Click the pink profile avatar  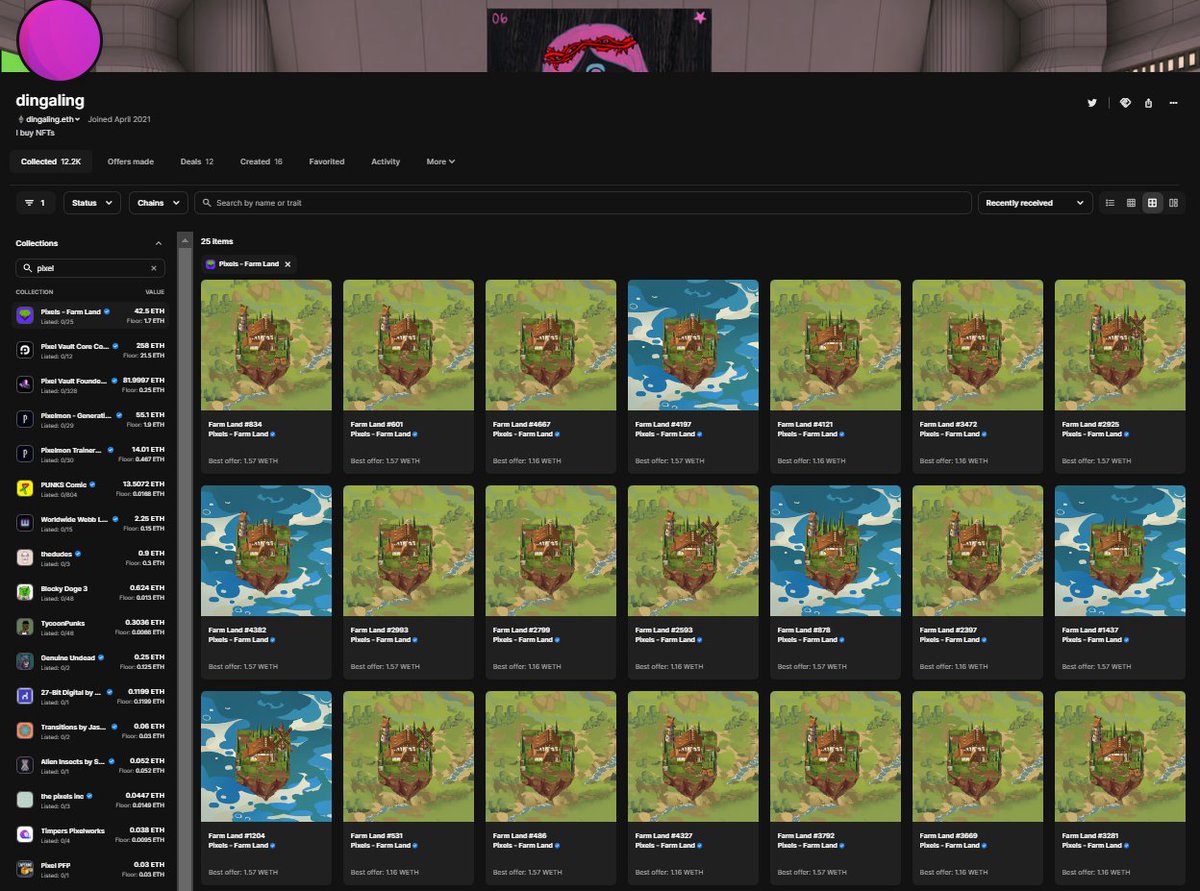(x=60, y=39)
